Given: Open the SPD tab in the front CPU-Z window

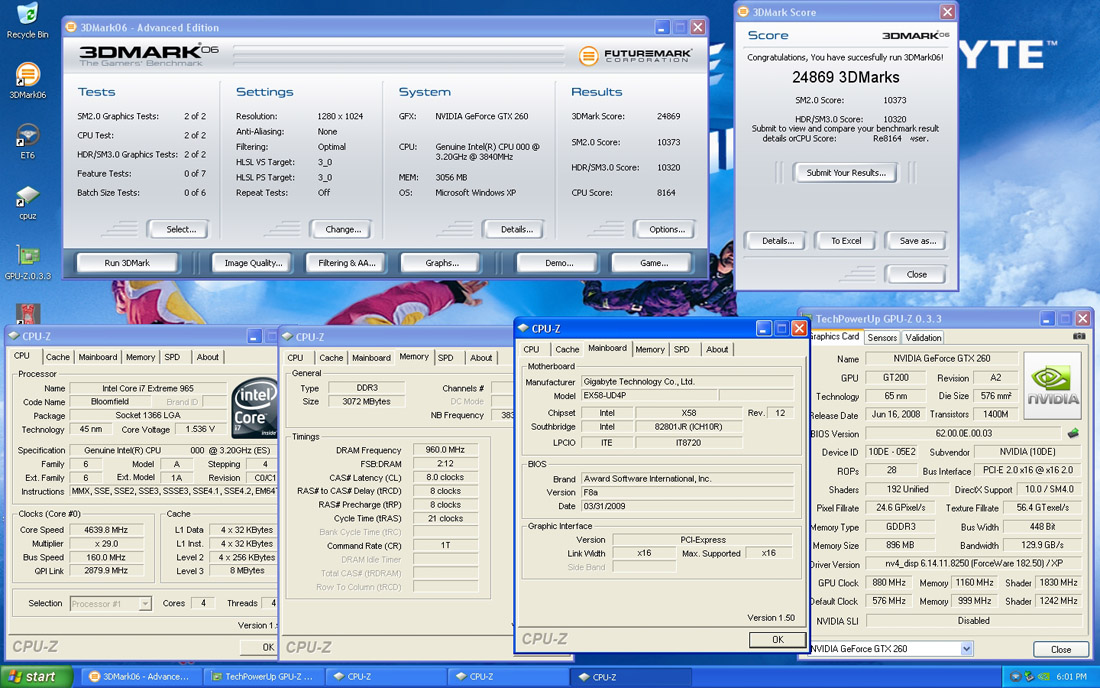Looking at the screenshot, I should (681, 349).
